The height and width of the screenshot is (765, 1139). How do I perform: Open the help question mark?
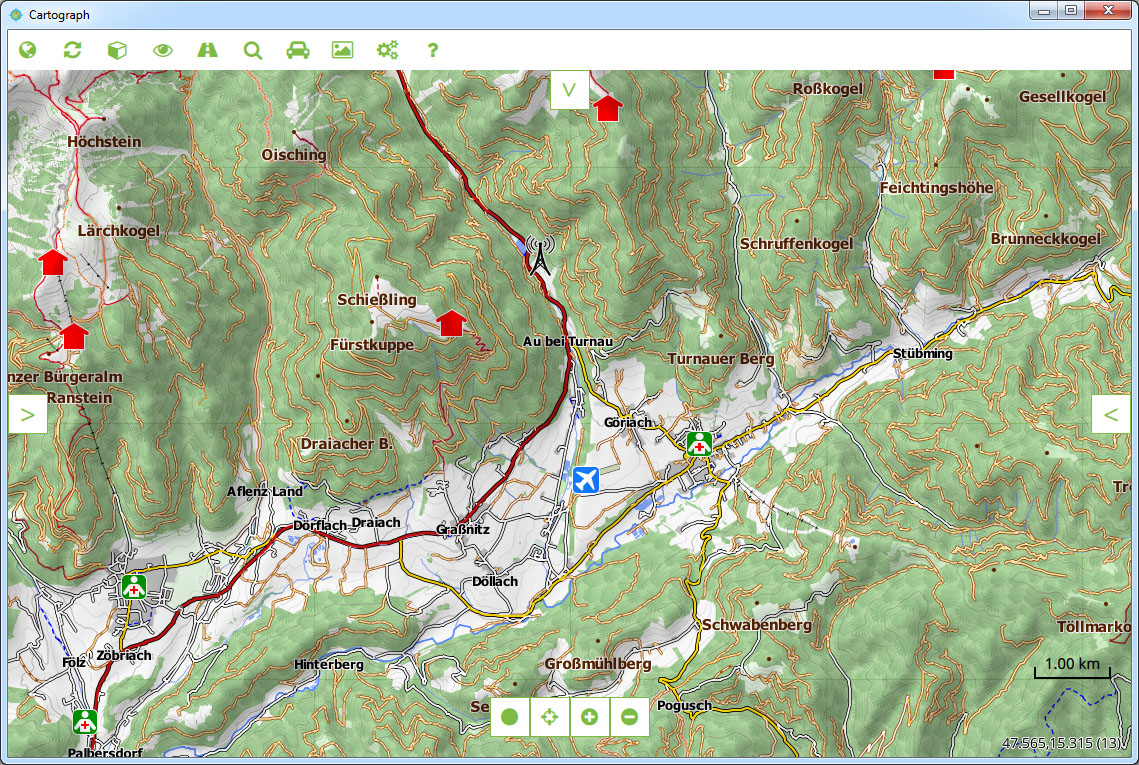point(432,49)
